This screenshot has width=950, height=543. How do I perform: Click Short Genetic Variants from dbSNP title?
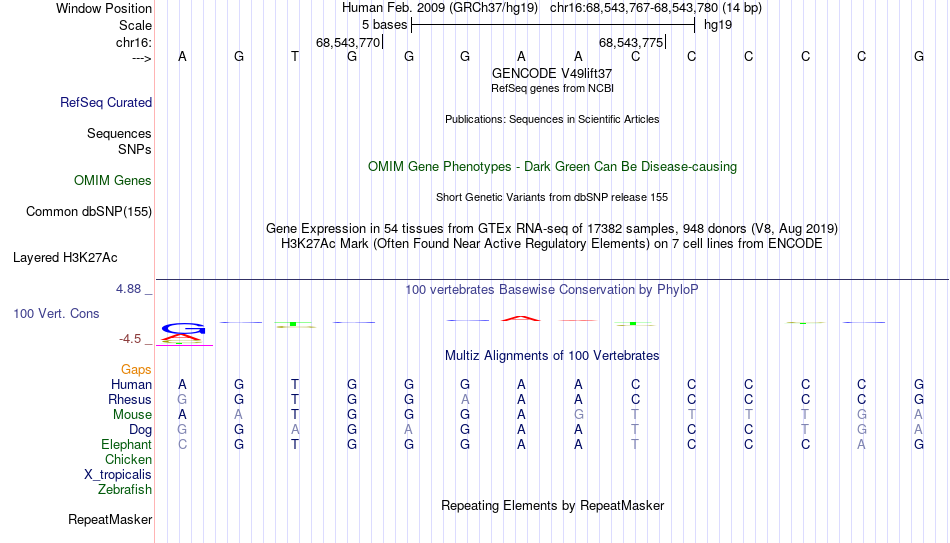[x=552, y=197]
